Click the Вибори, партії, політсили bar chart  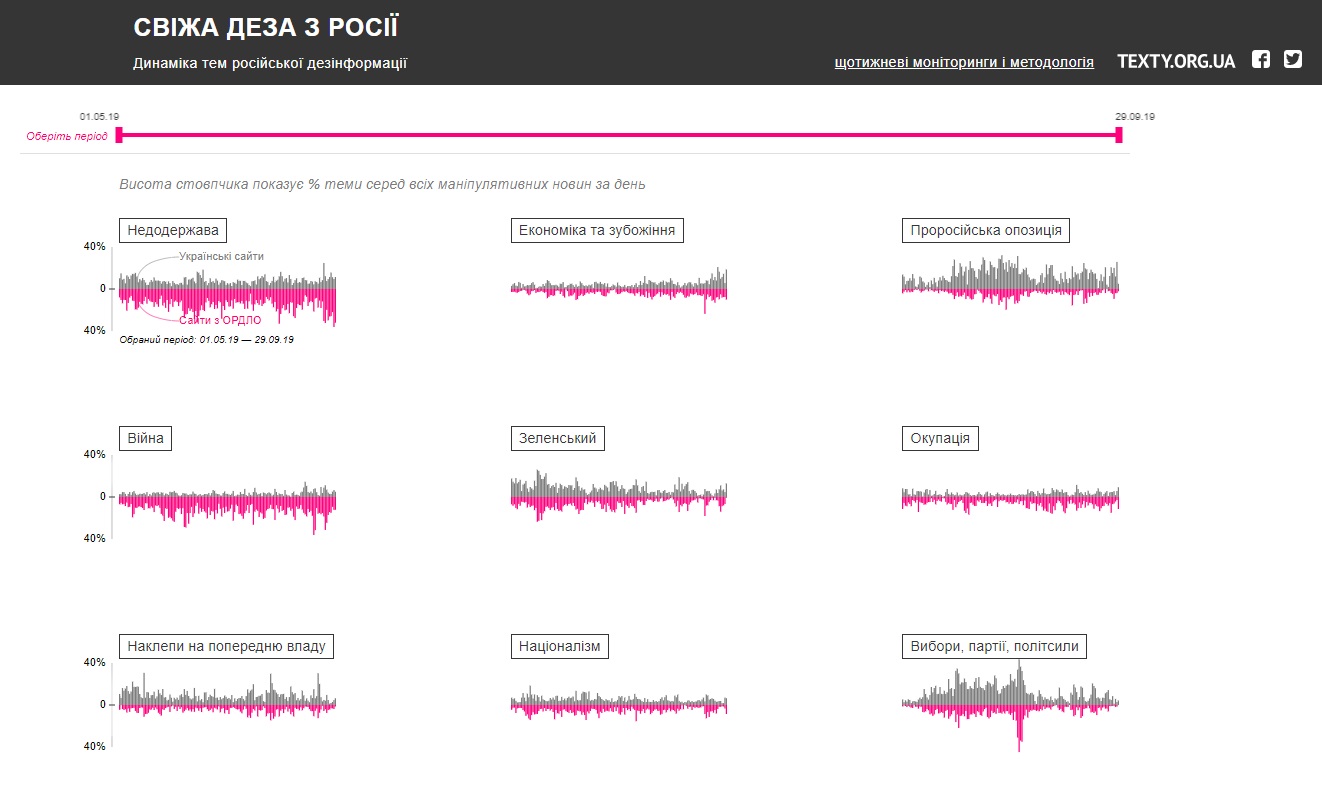click(x=1010, y=704)
